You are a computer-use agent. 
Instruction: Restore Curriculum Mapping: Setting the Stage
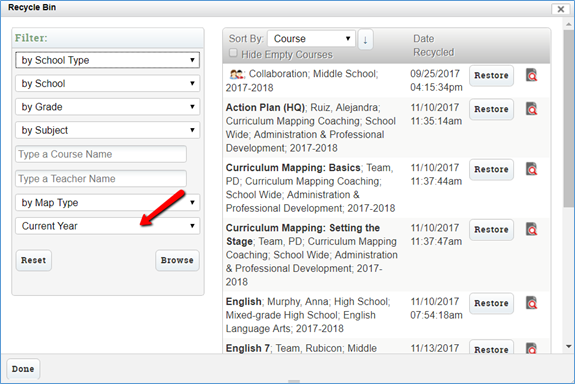pyautogui.click(x=491, y=230)
